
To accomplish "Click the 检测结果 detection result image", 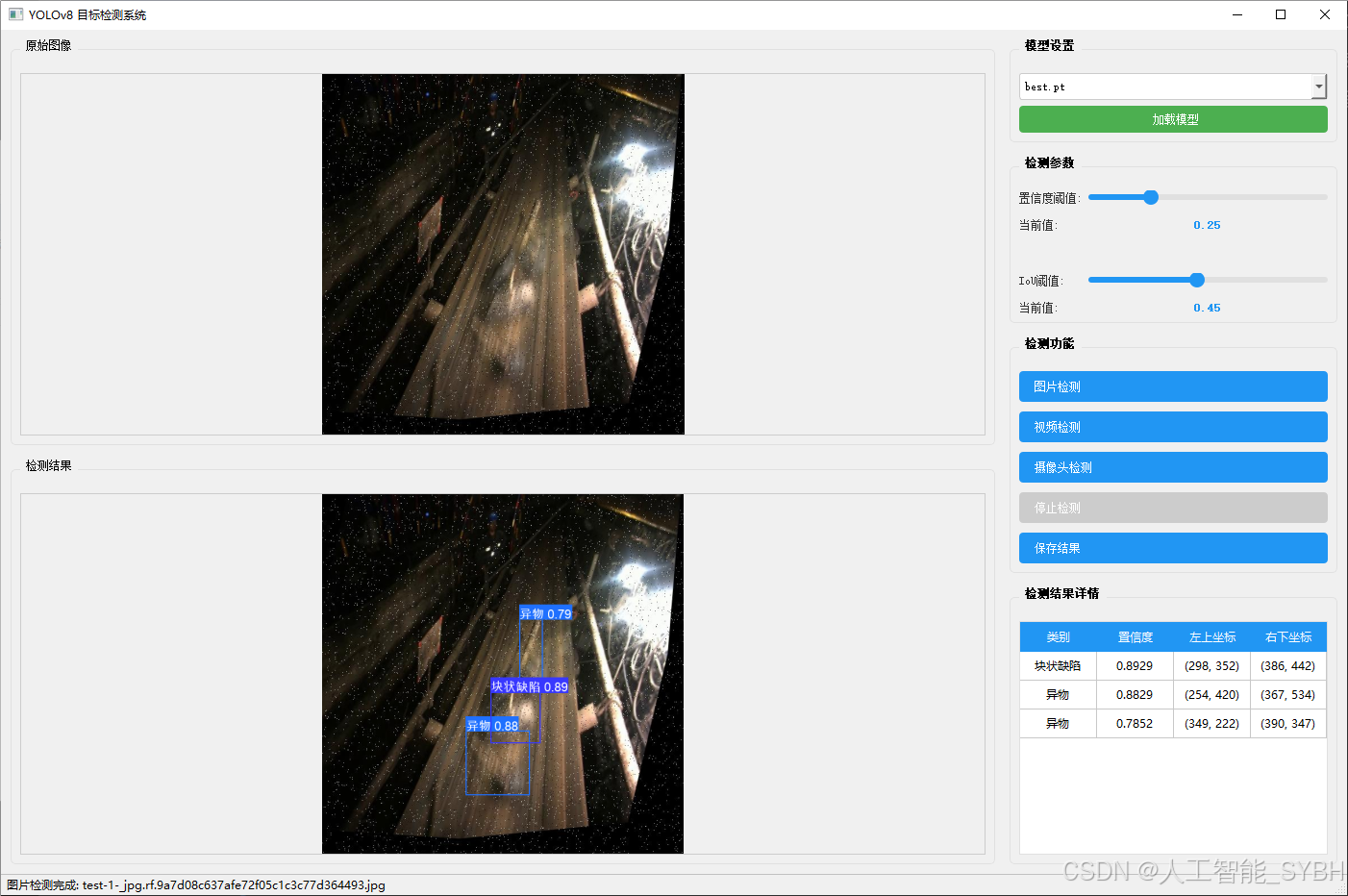I will [x=503, y=674].
